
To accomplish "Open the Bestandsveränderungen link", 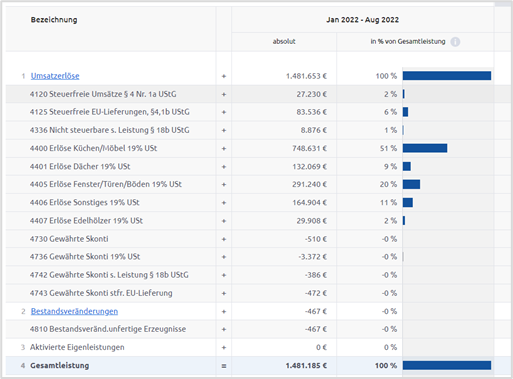I will (74, 311).
